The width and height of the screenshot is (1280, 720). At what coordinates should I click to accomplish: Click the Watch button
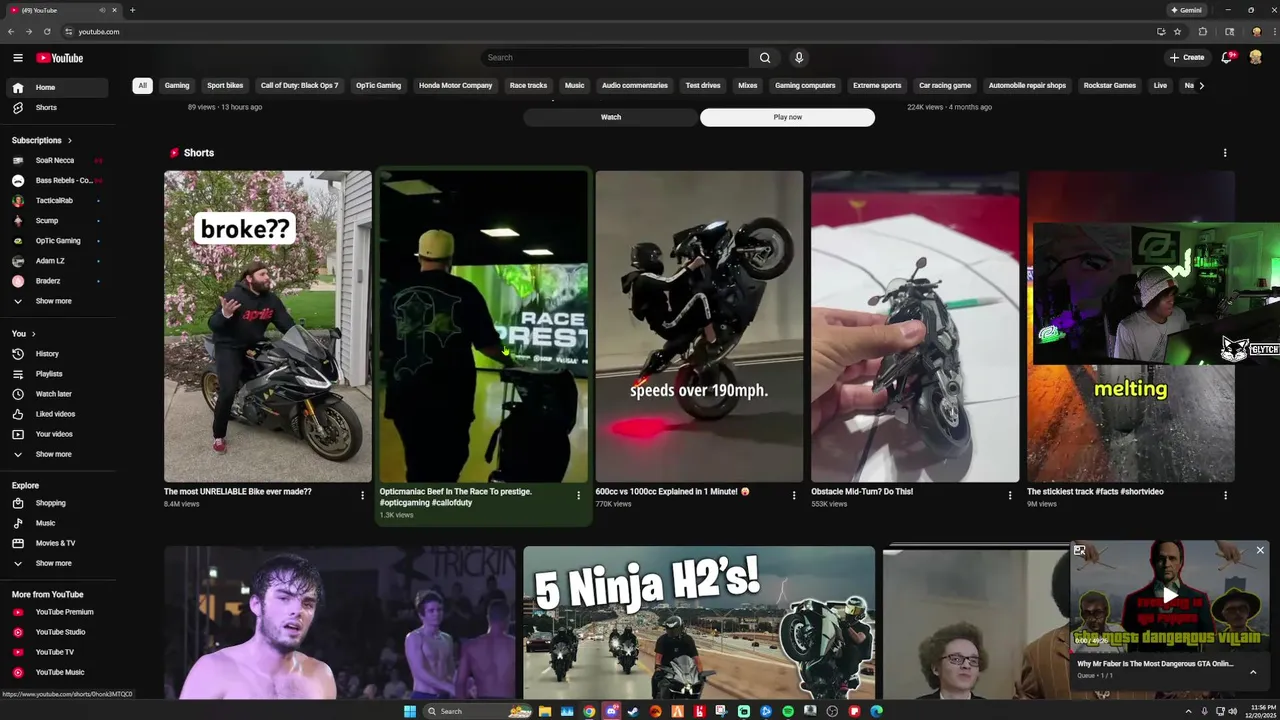click(x=611, y=117)
